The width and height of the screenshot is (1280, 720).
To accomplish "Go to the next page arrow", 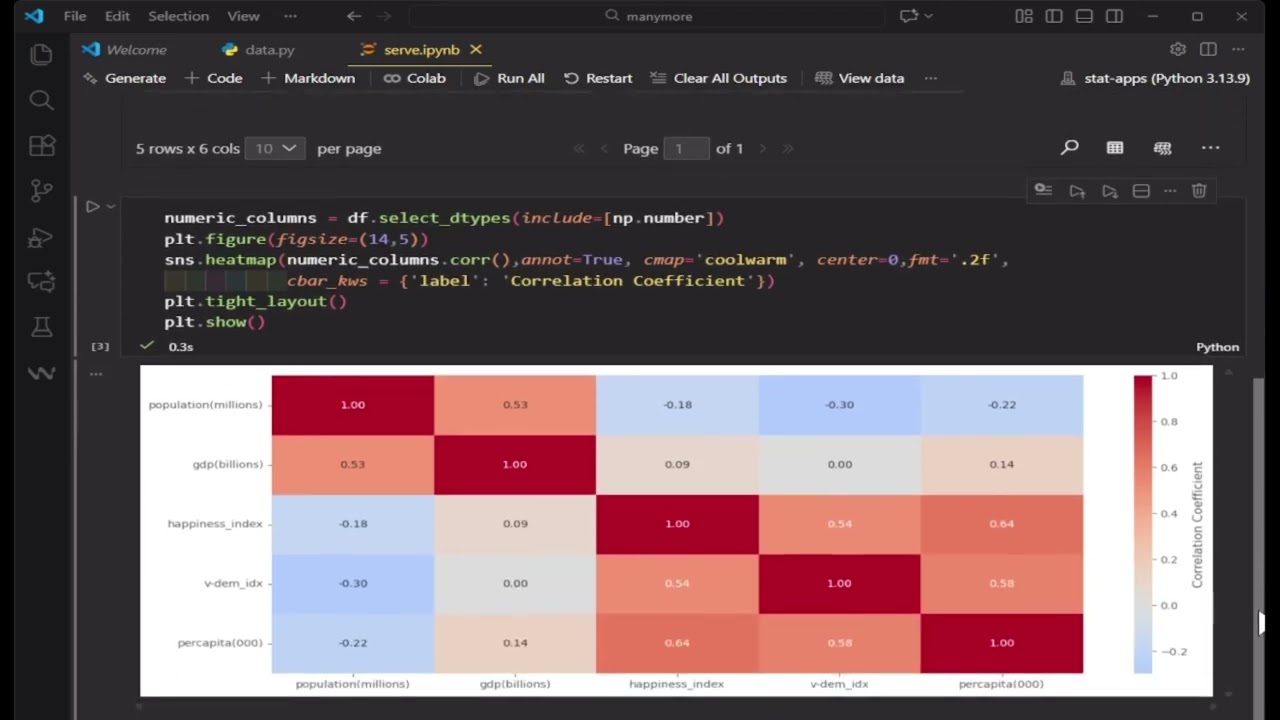I will click(762, 148).
